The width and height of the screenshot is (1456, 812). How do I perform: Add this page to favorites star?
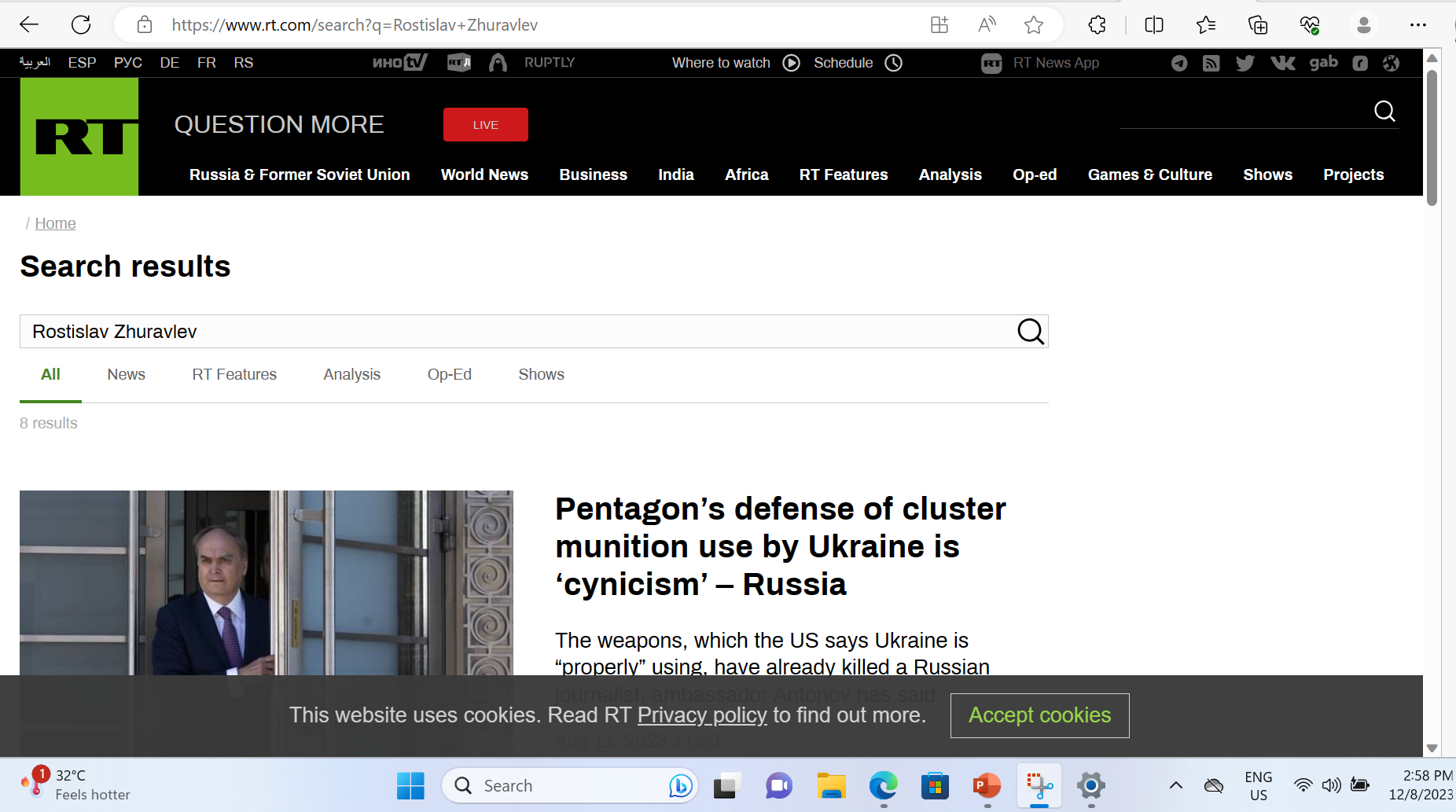pos(1034,25)
